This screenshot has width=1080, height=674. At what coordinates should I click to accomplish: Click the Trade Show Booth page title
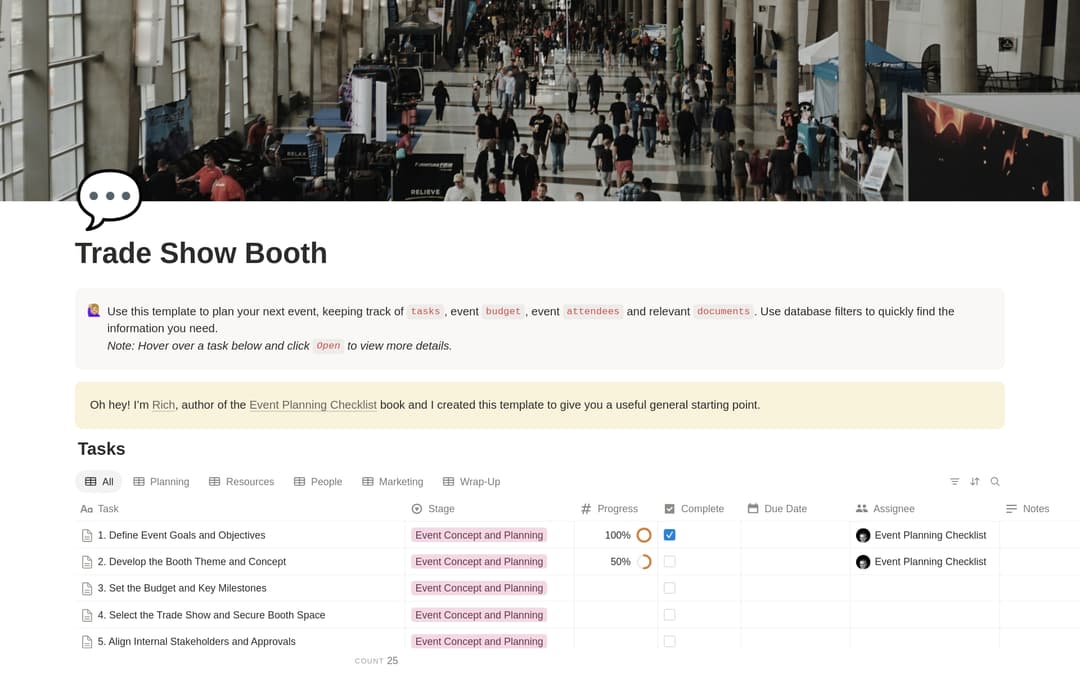coord(201,253)
